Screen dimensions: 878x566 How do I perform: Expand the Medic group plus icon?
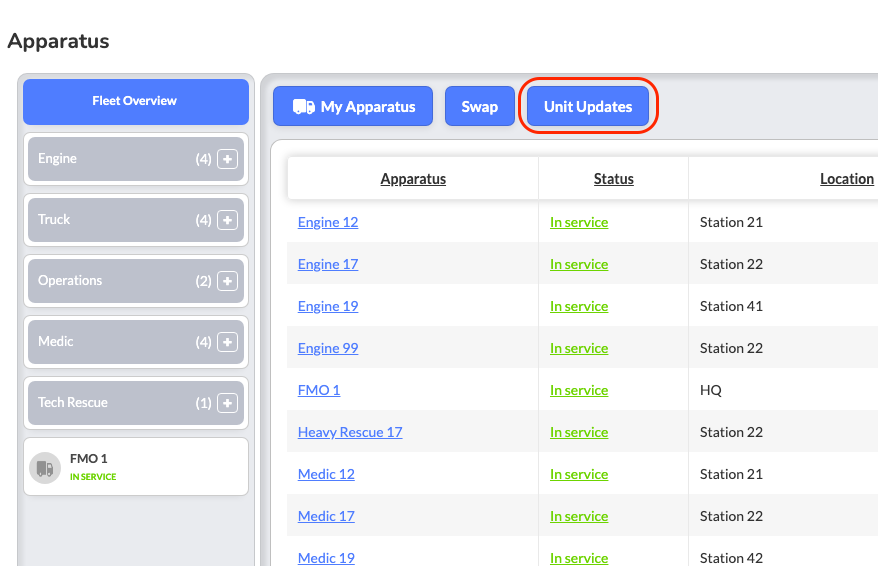[227, 342]
